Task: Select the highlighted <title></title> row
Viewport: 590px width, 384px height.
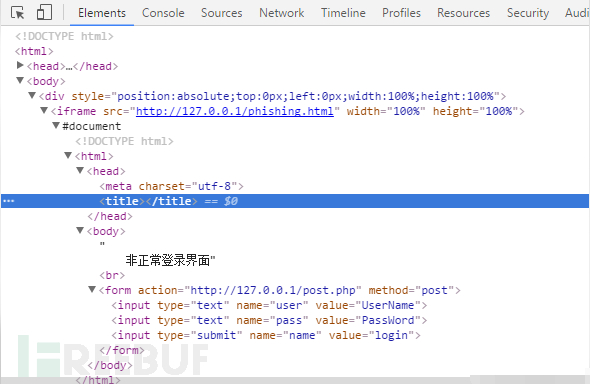Action: (295, 201)
